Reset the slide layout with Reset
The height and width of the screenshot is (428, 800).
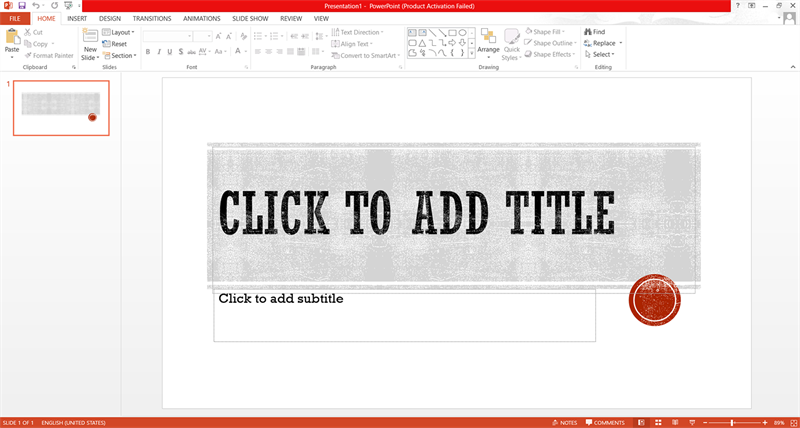click(115, 44)
